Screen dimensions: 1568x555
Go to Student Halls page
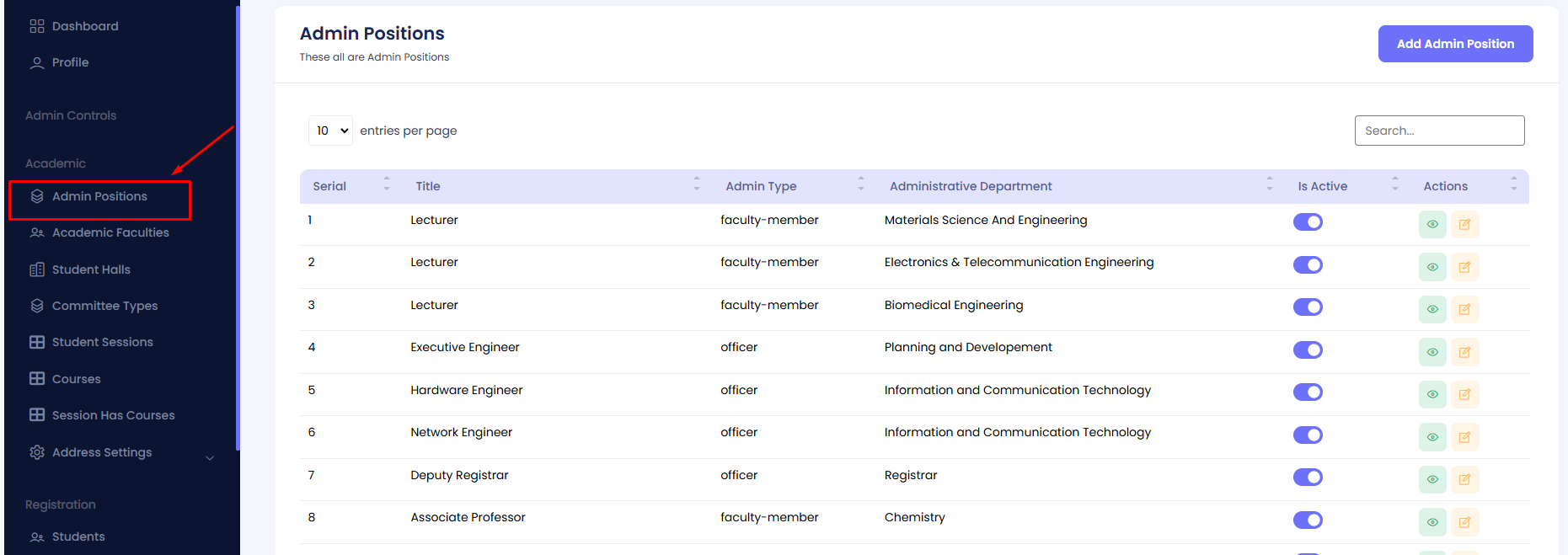(91, 269)
